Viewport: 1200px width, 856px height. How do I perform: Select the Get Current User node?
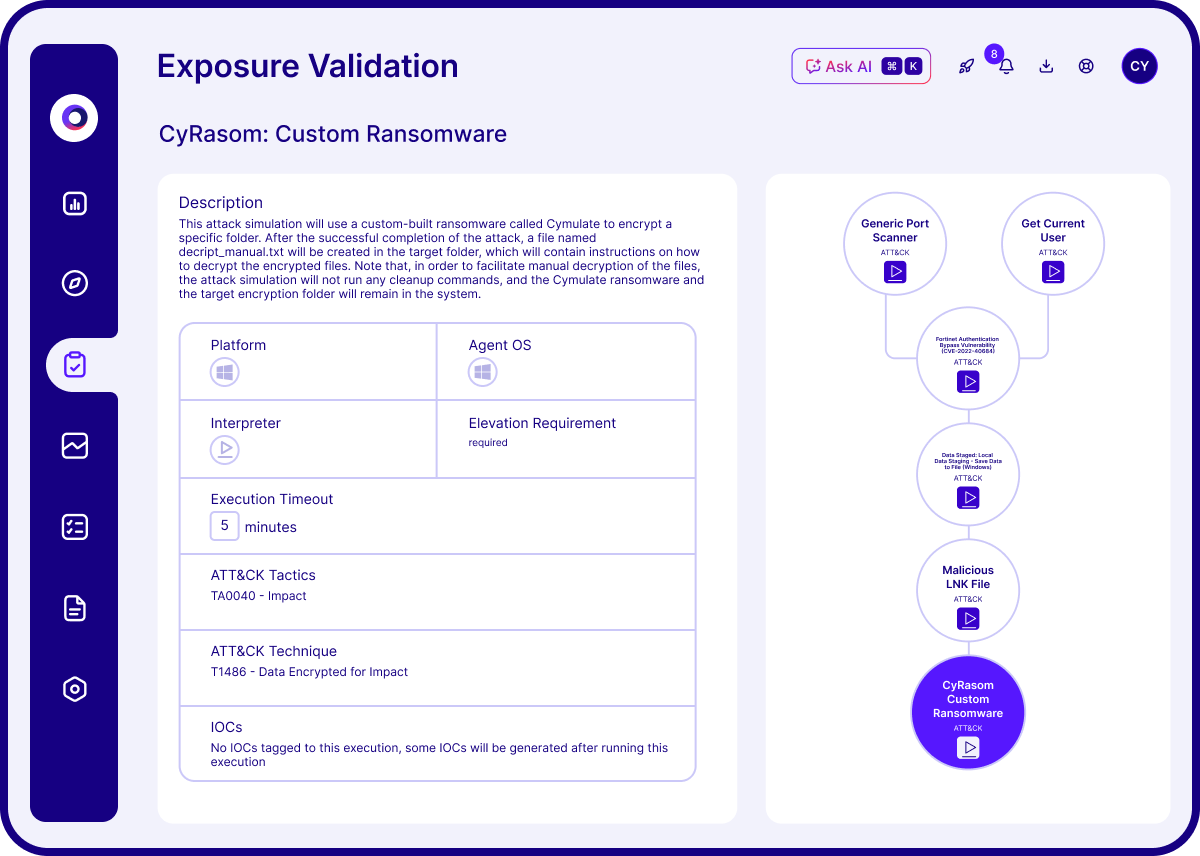[x=1053, y=244]
